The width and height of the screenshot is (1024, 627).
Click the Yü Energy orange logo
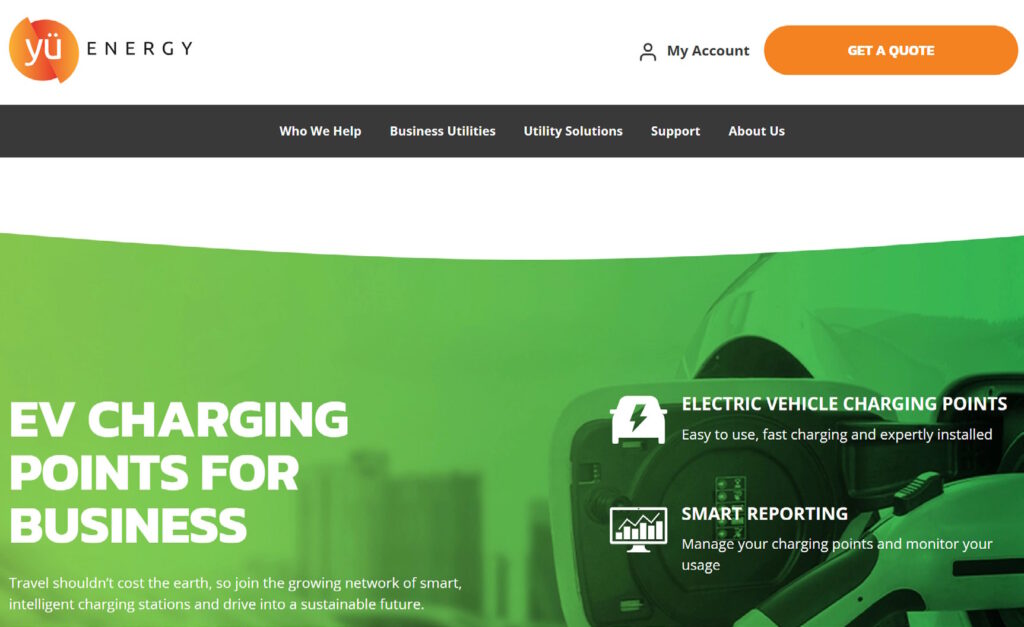point(44,50)
